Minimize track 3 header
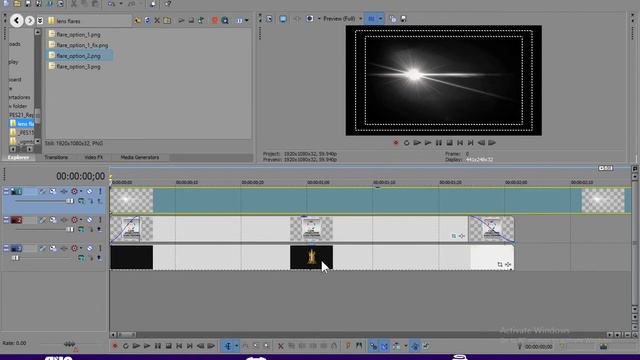This screenshot has width=640, height=360. point(6,248)
